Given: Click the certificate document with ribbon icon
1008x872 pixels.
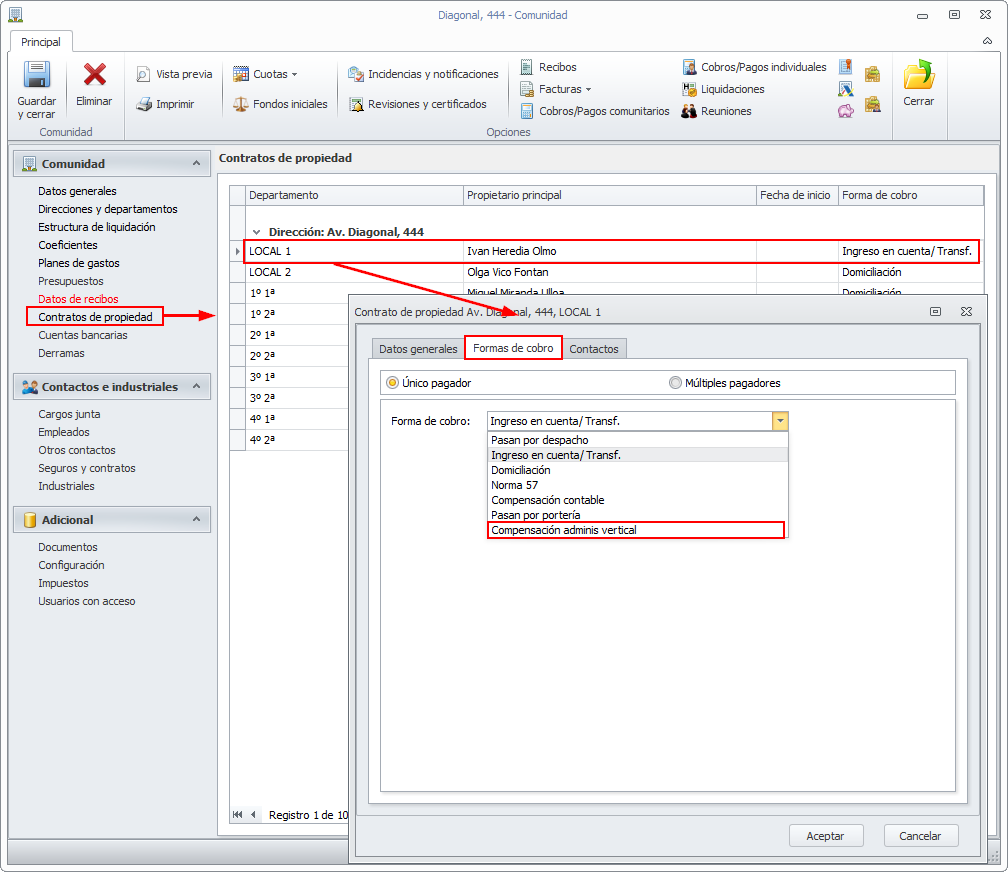Looking at the screenshot, I should tap(845, 67).
